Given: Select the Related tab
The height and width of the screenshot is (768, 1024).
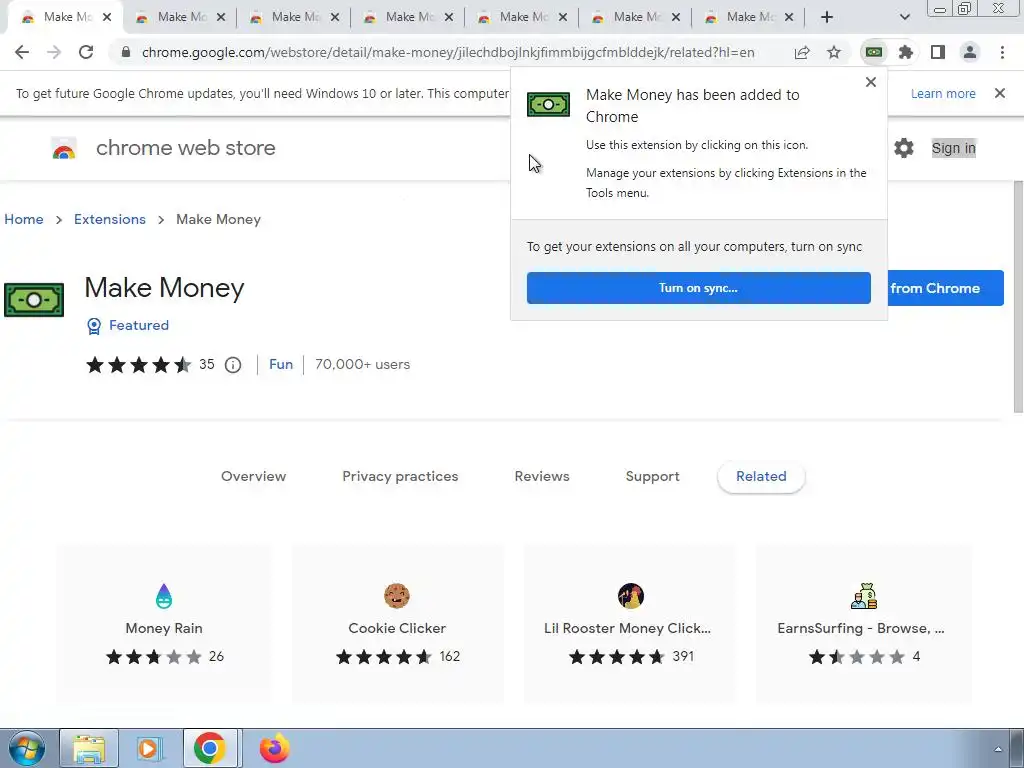Looking at the screenshot, I should tap(761, 477).
